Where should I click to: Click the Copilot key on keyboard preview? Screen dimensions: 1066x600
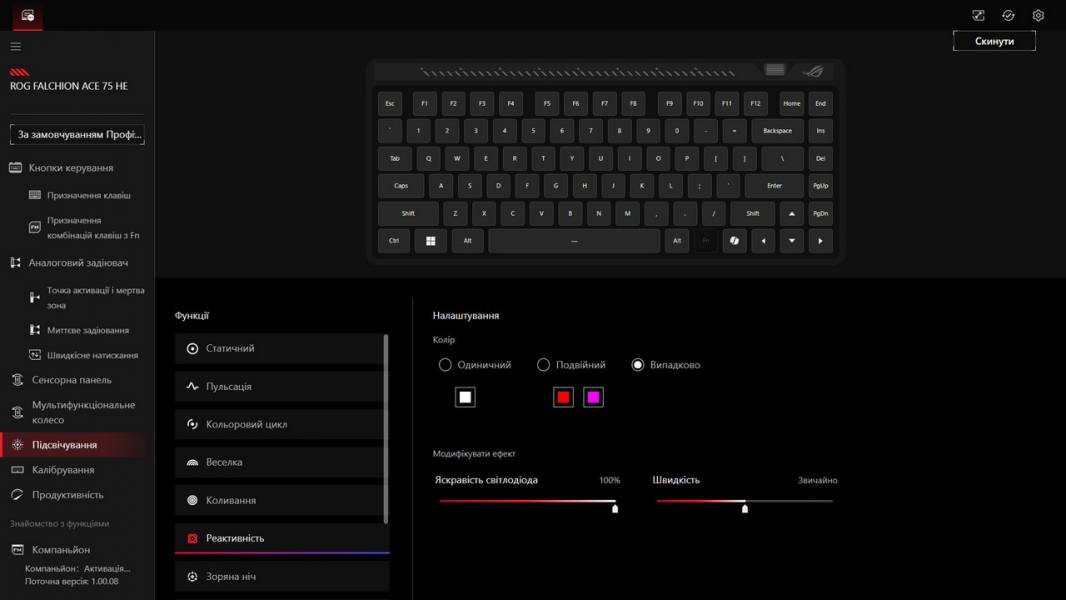pos(734,241)
